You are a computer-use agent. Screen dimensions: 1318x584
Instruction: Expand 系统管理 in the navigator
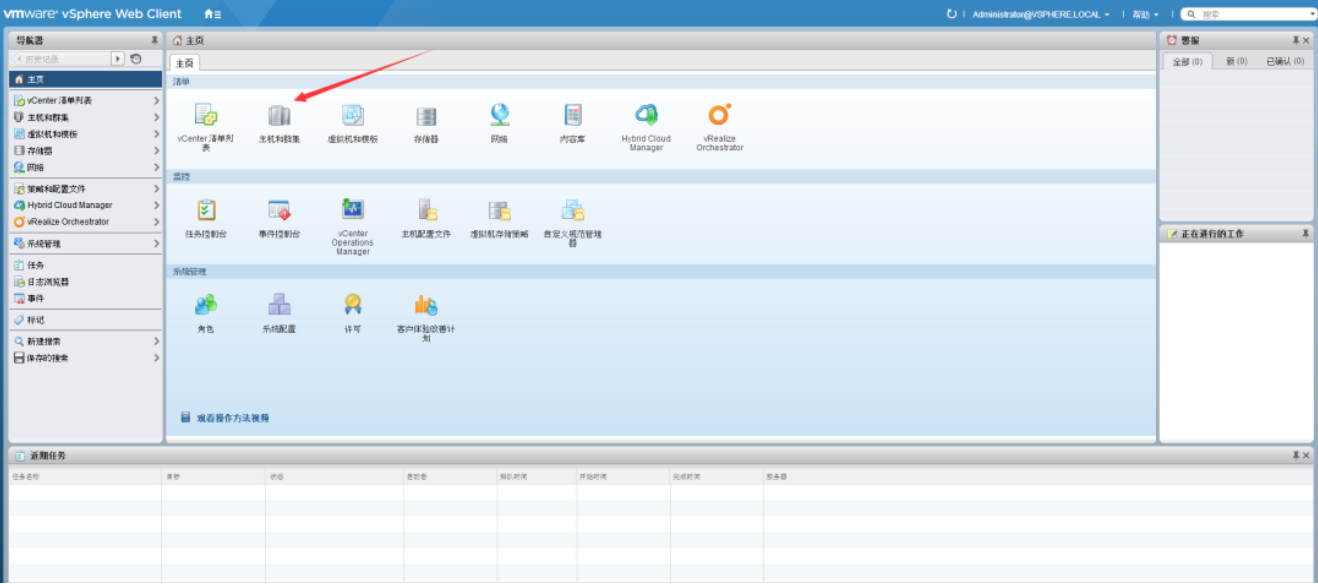pyautogui.click(x=85, y=243)
